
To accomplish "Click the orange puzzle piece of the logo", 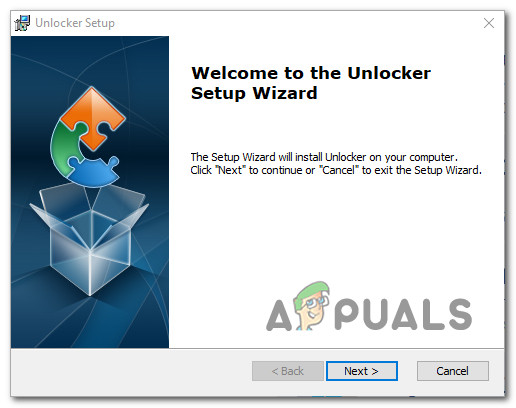I will (x=93, y=117).
